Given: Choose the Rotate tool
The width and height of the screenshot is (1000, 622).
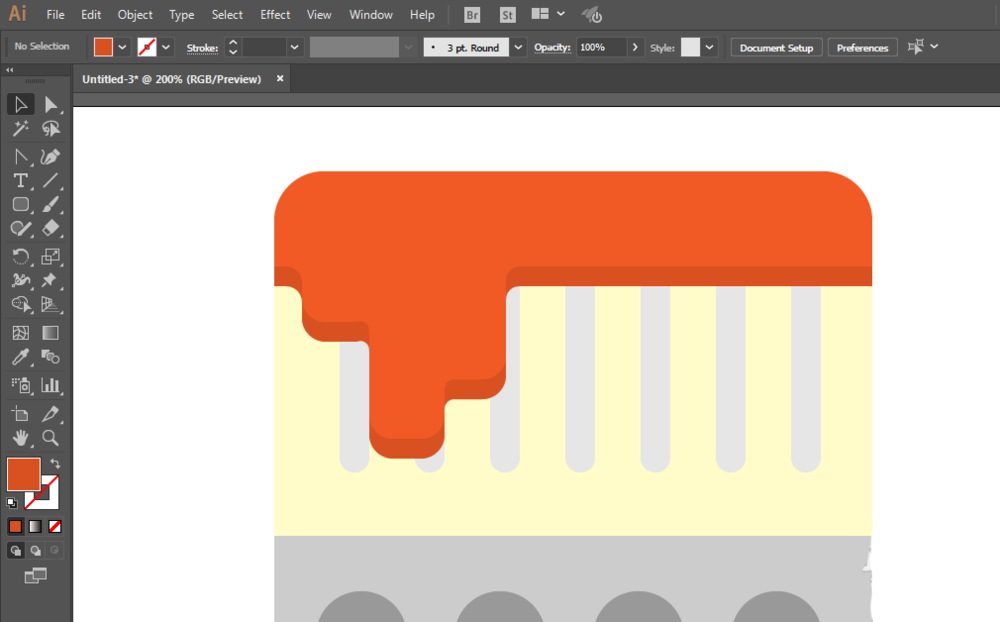Looking at the screenshot, I should tap(20, 256).
